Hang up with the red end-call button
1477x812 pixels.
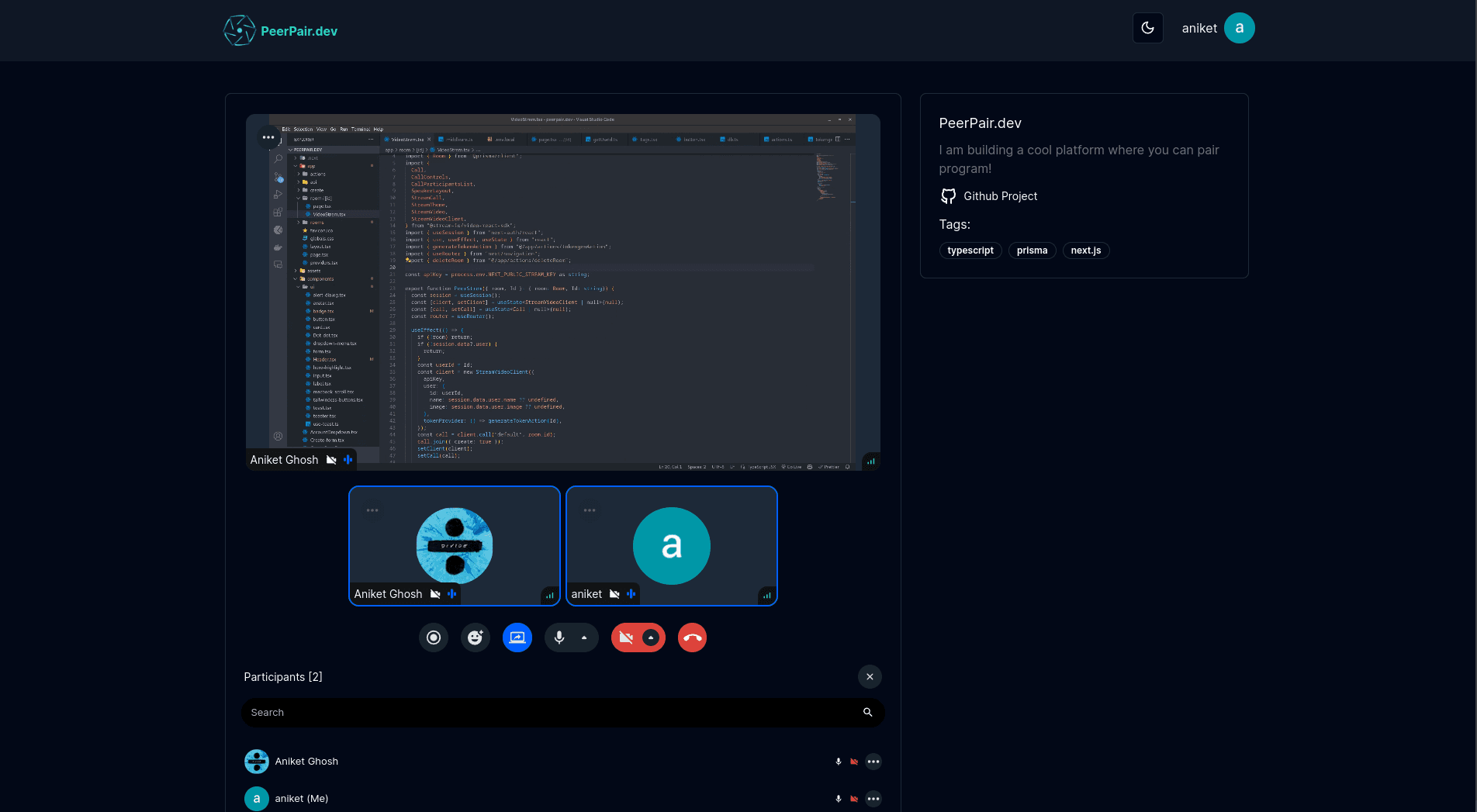pyautogui.click(x=692, y=638)
